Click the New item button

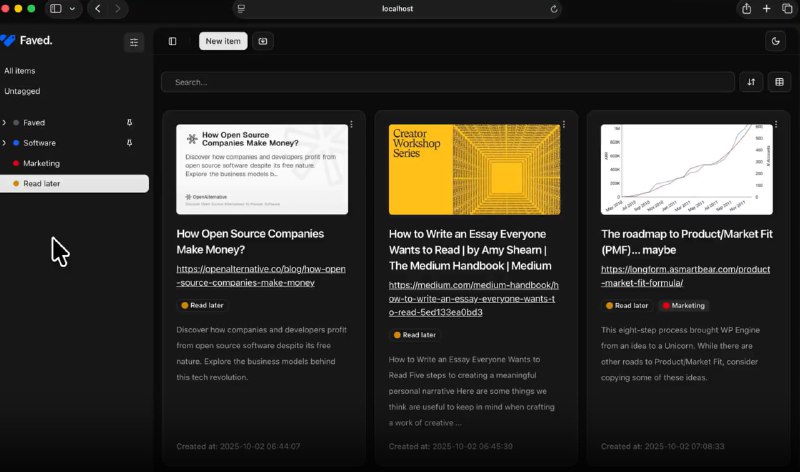tap(223, 41)
